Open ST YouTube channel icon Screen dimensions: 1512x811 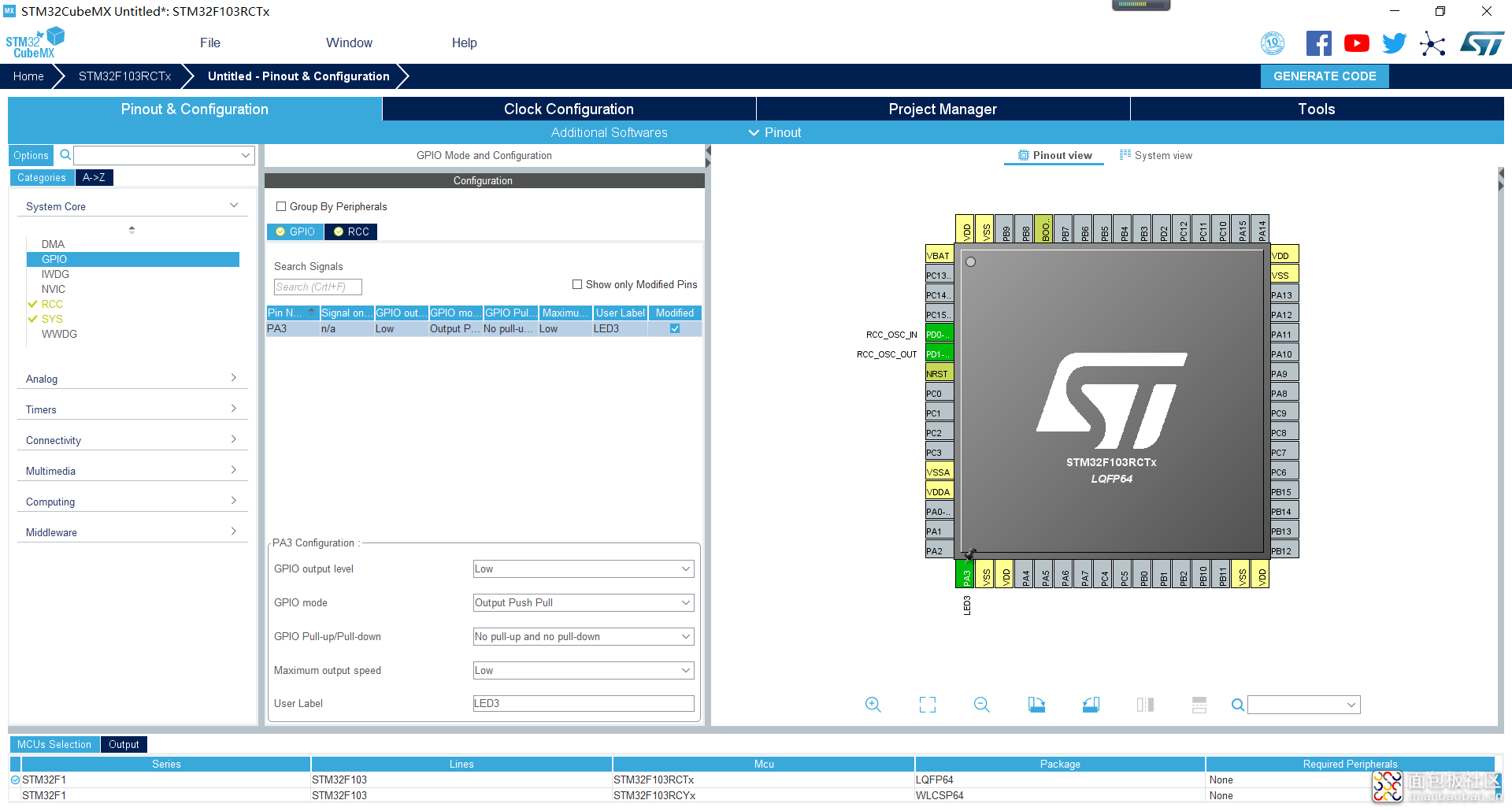[x=1356, y=43]
